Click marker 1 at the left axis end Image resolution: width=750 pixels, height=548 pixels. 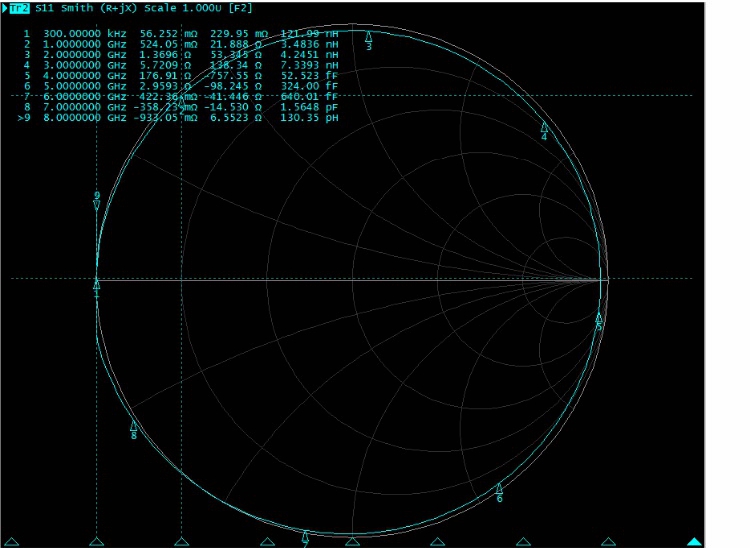pos(97,289)
